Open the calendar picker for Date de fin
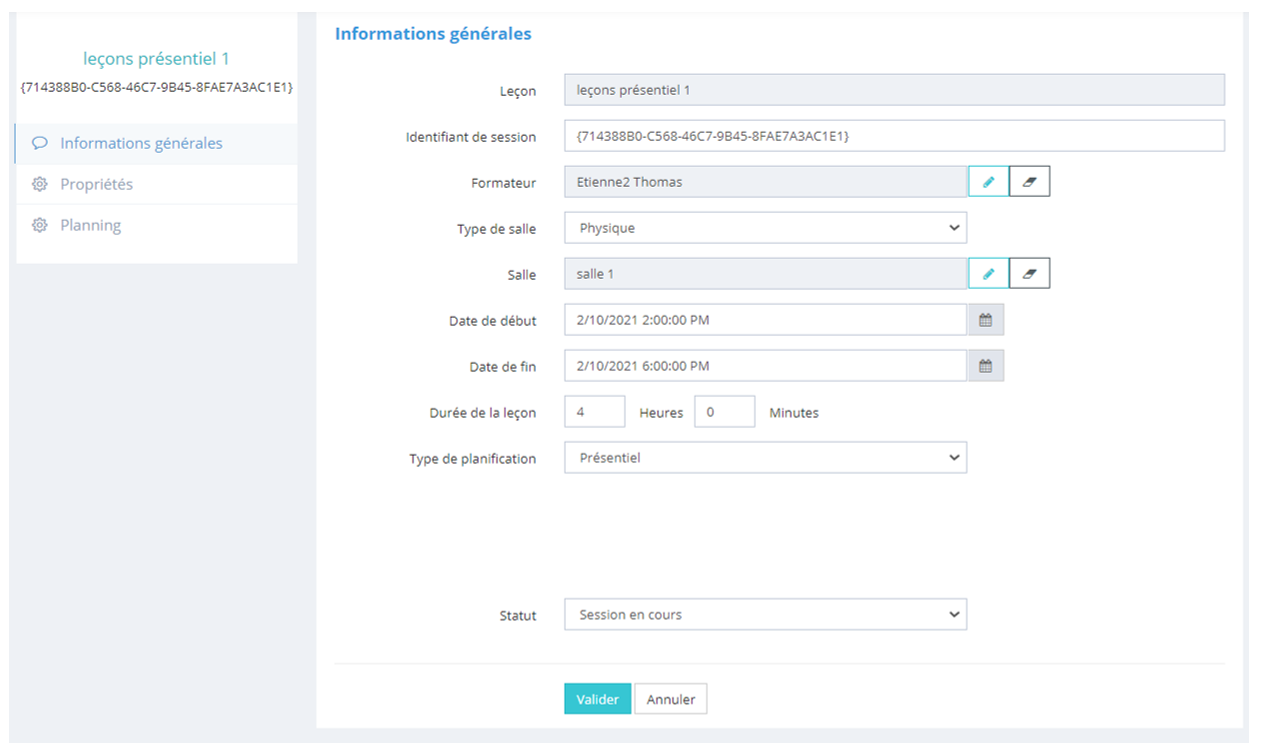 (985, 366)
